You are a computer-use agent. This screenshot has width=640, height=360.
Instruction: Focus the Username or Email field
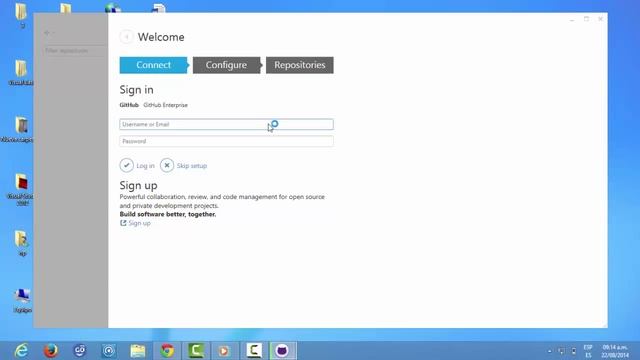click(226, 124)
